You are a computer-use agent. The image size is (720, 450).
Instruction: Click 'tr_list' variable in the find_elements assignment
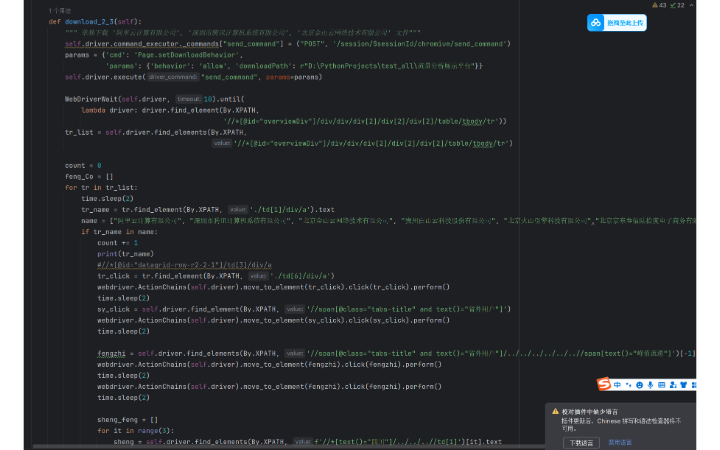click(79, 132)
